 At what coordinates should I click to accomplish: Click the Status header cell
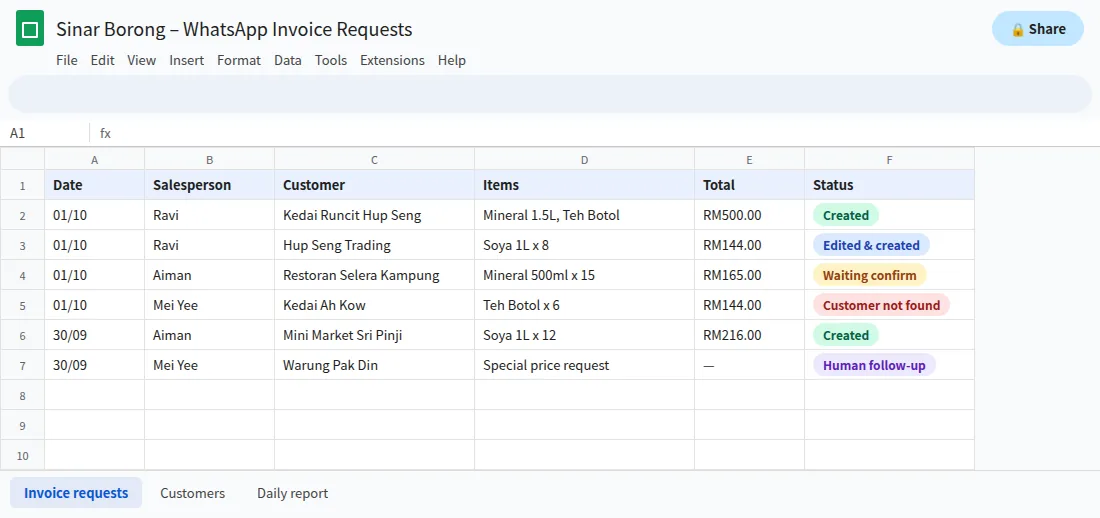tap(889, 185)
